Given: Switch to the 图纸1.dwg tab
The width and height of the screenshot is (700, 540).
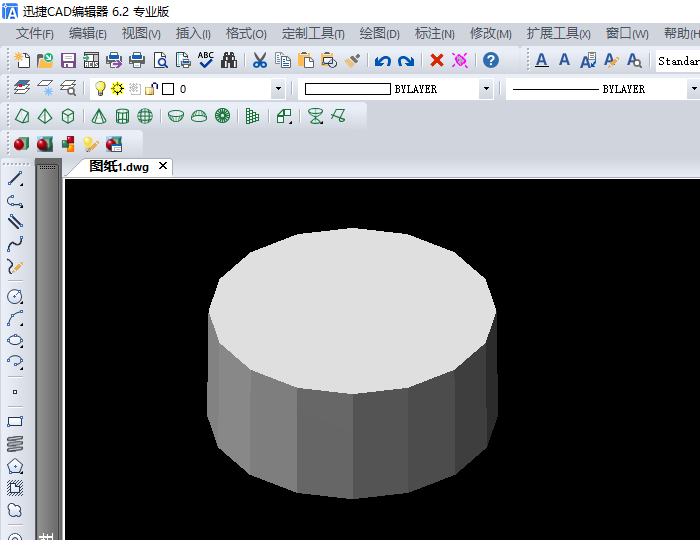Looking at the screenshot, I should tap(119, 166).
